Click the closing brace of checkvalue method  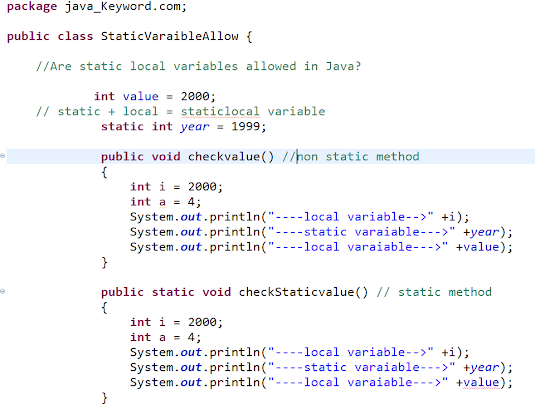tap(104, 262)
